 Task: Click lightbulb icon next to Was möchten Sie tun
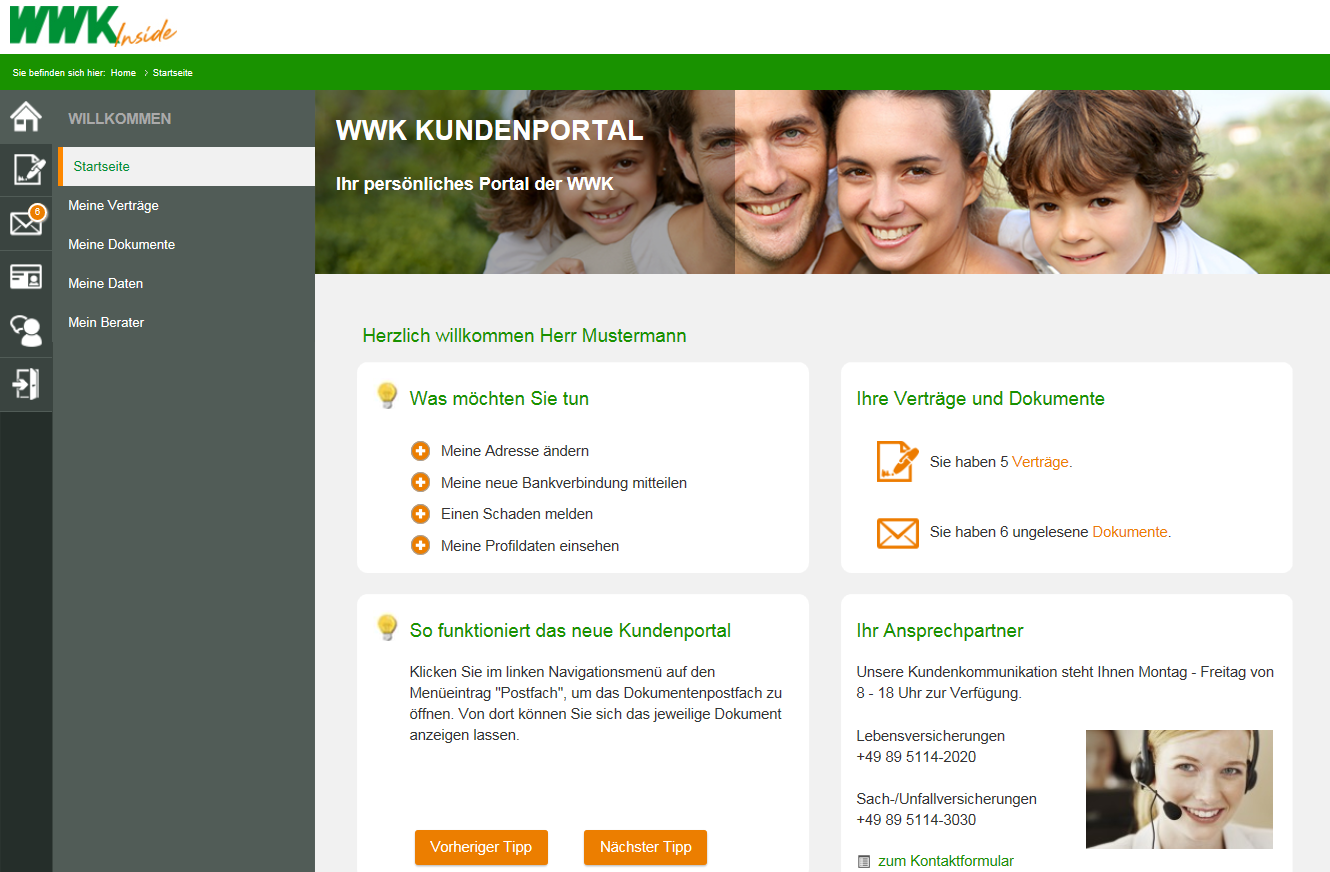pyautogui.click(x=387, y=396)
